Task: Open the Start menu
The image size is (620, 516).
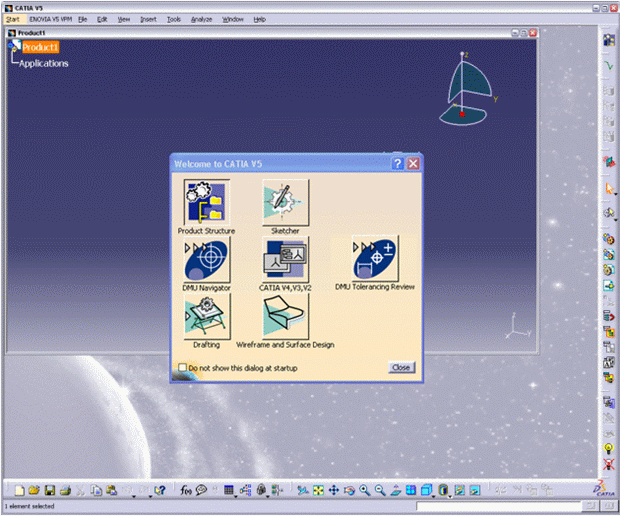Action: pyautogui.click(x=12, y=19)
